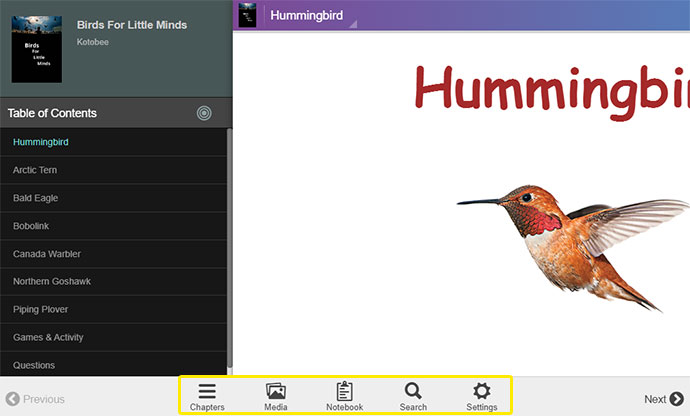Go to the Previous page
The width and height of the screenshot is (690, 416).
pyautogui.click(x=36, y=399)
